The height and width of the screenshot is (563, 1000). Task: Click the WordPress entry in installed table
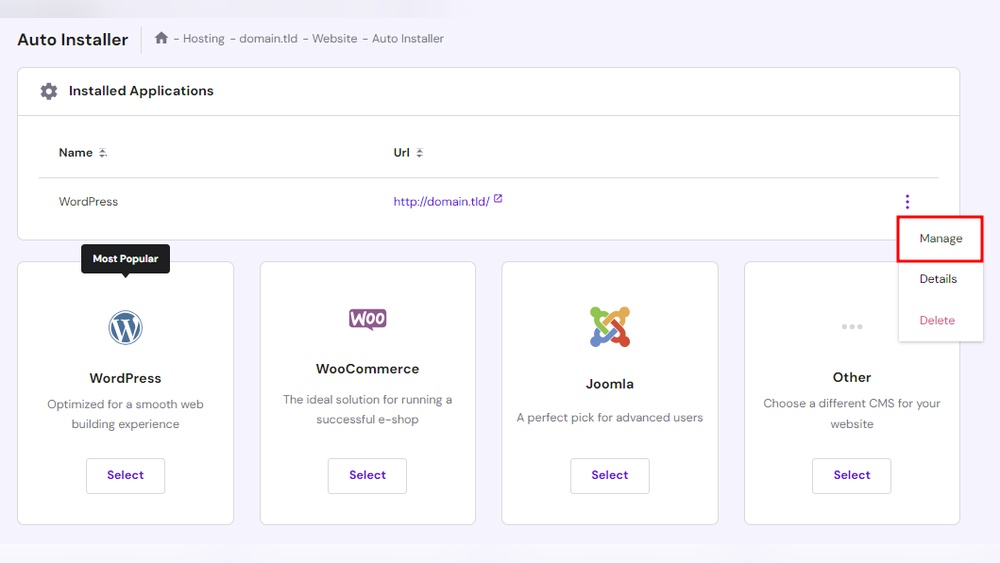[x=88, y=201]
